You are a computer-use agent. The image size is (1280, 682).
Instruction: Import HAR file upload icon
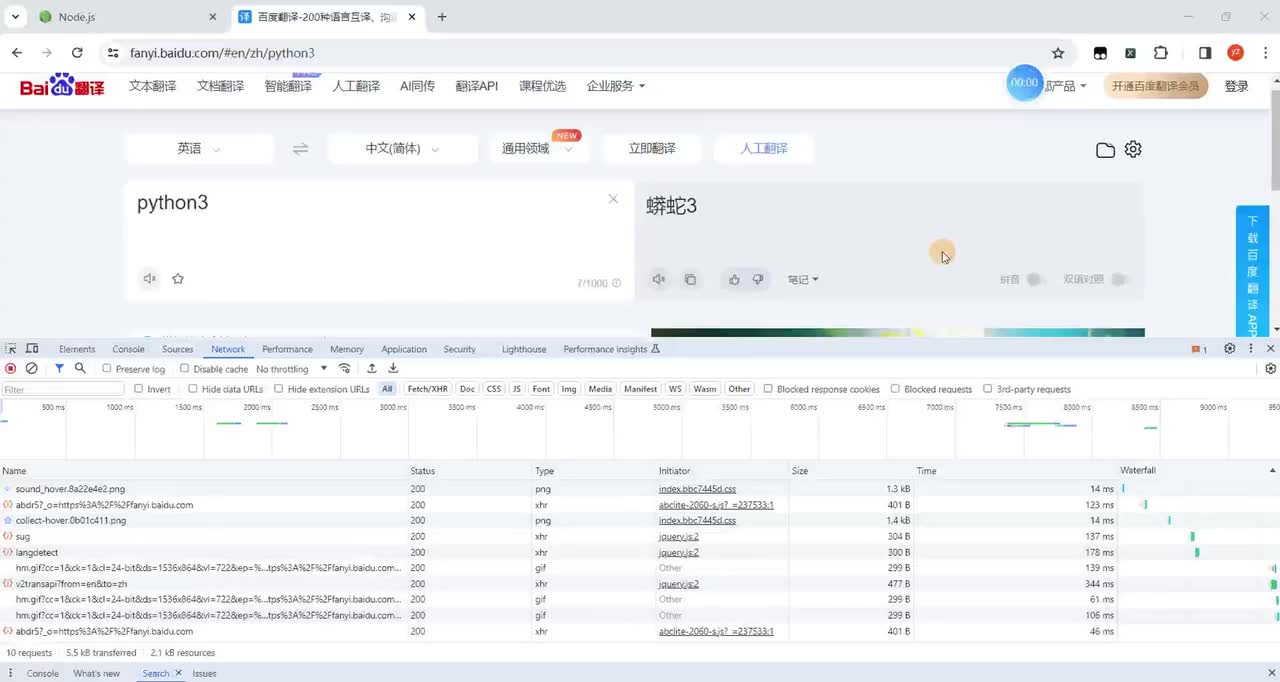[372, 369]
